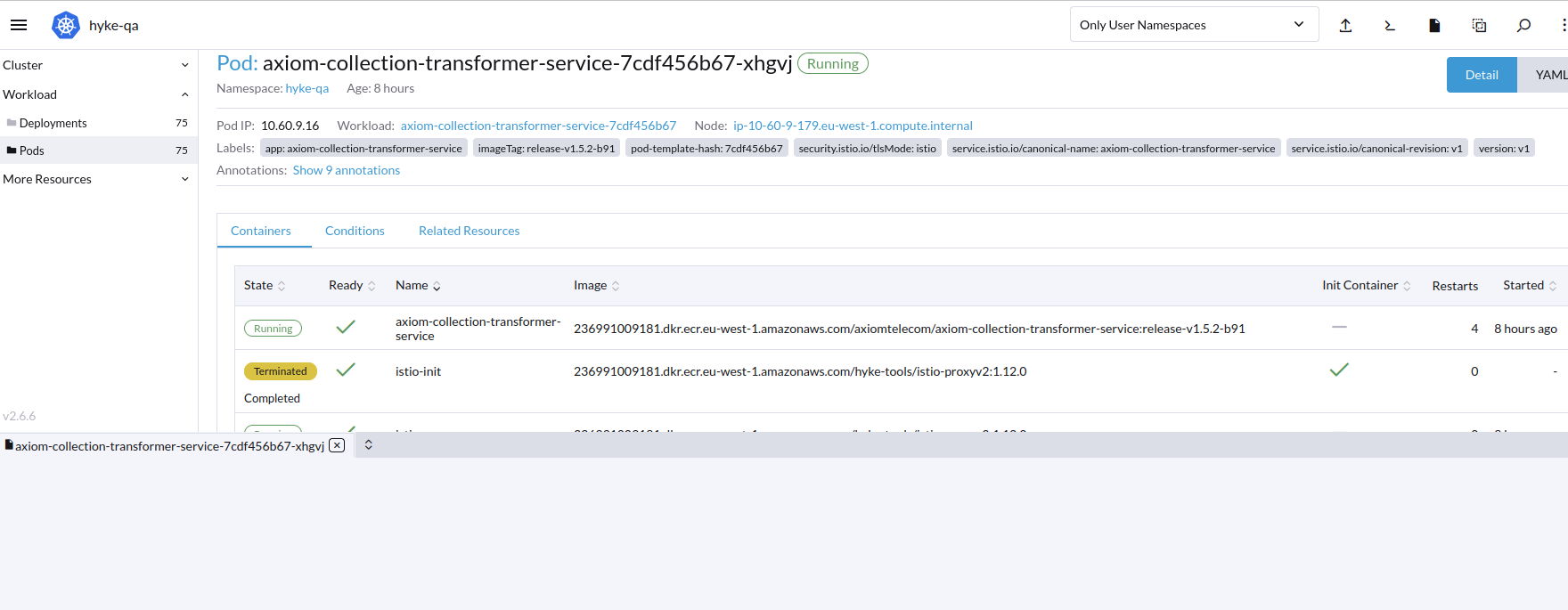Screen dimensions: 1568x610
Task: Click the istio-proxyv2:1.12.0 image text for istio-init
Action: point(800,371)
